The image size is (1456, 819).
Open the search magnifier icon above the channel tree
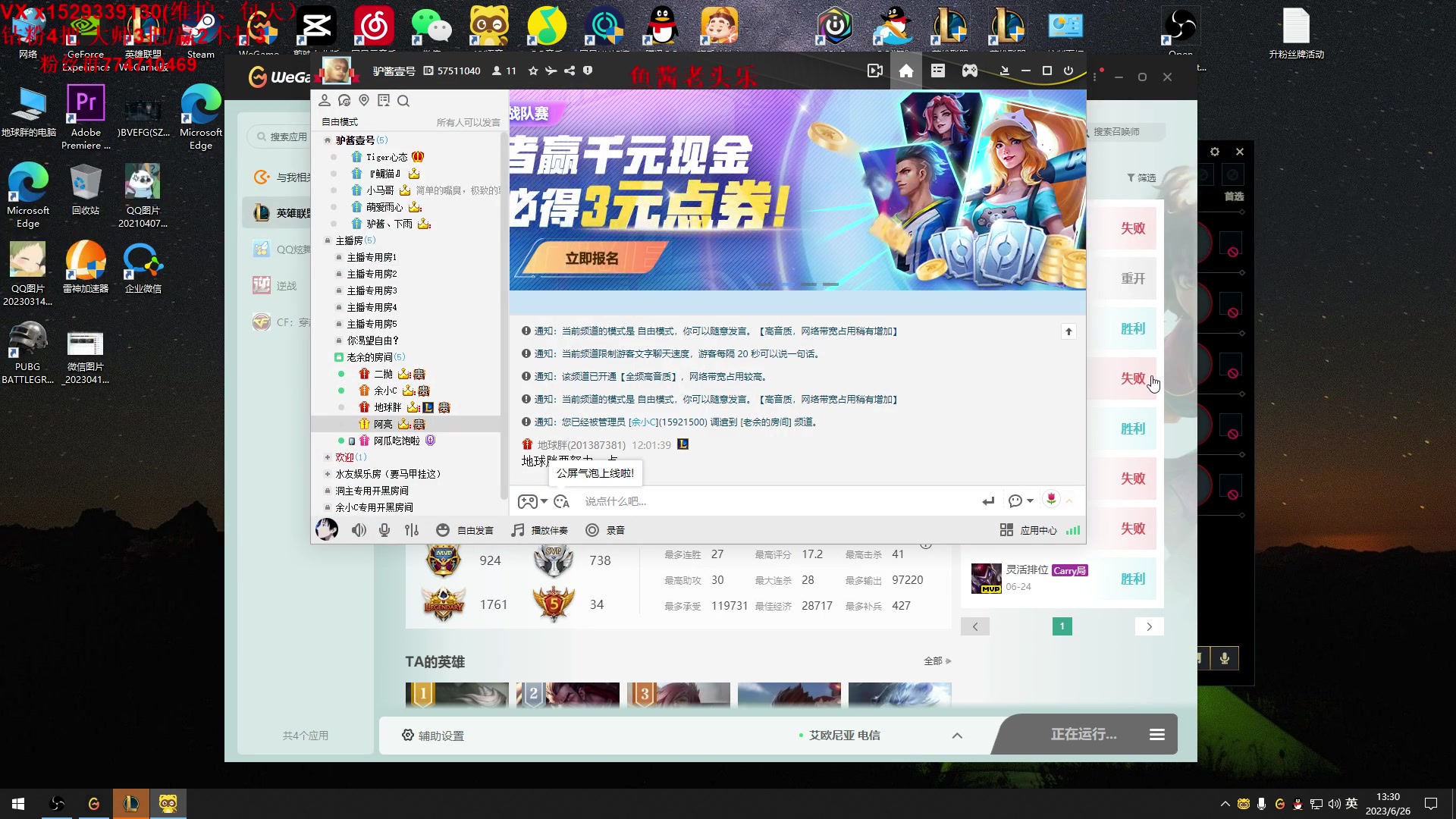[x=403, y=101]
